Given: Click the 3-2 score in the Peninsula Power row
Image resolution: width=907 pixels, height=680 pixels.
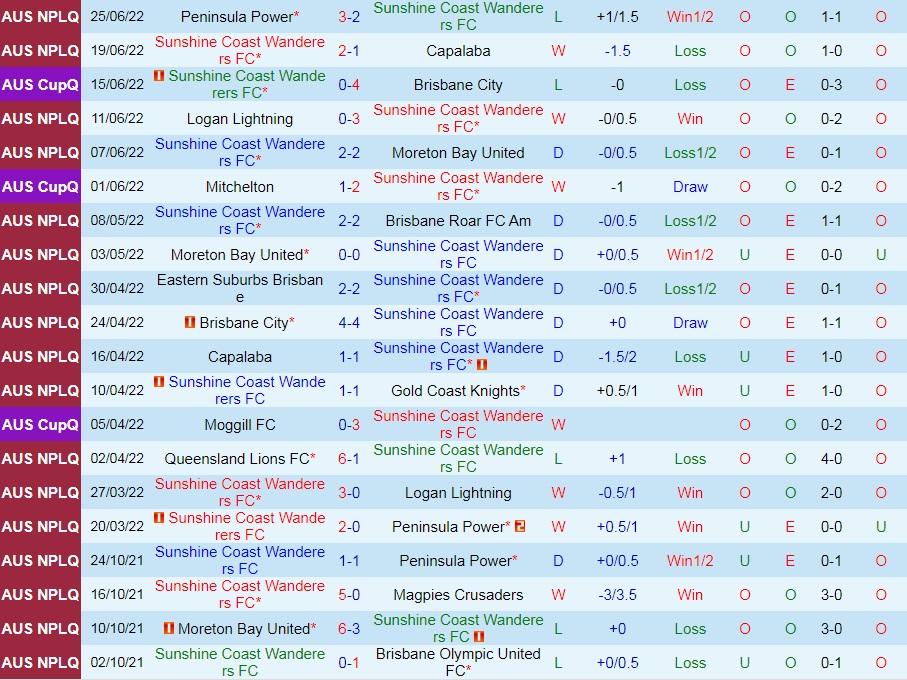Looking at the screenshot, I should coord(348,17).
